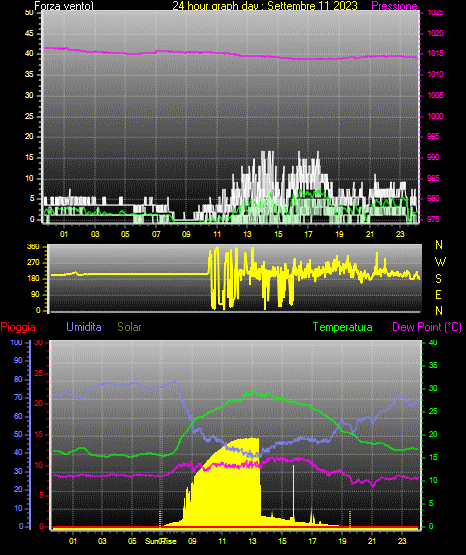The width and height of the screenshot is (466, 555).
Task: Click the 24 hour graph day title
Action: (265, 6)
